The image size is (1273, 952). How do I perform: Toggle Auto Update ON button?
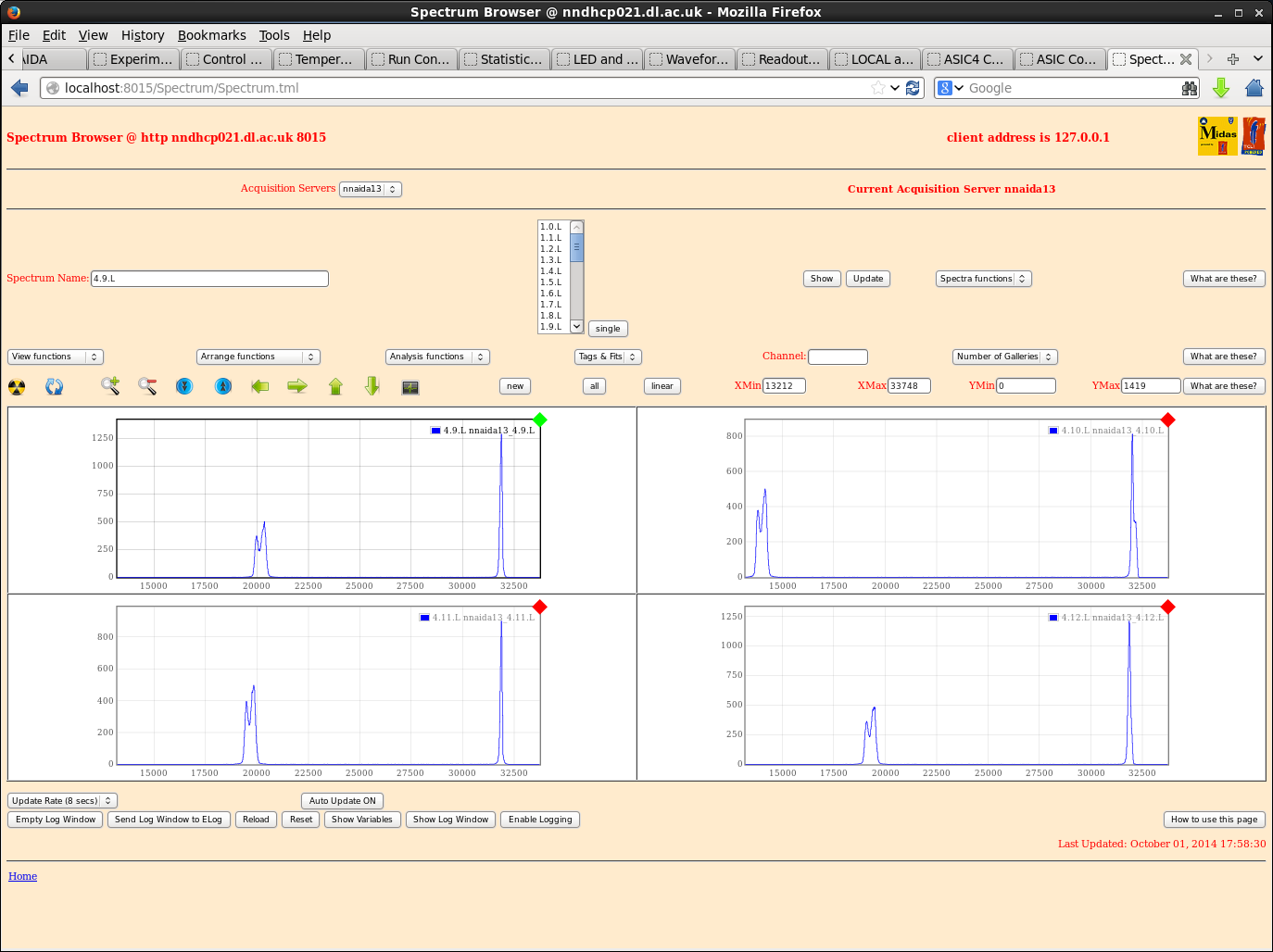343,801
